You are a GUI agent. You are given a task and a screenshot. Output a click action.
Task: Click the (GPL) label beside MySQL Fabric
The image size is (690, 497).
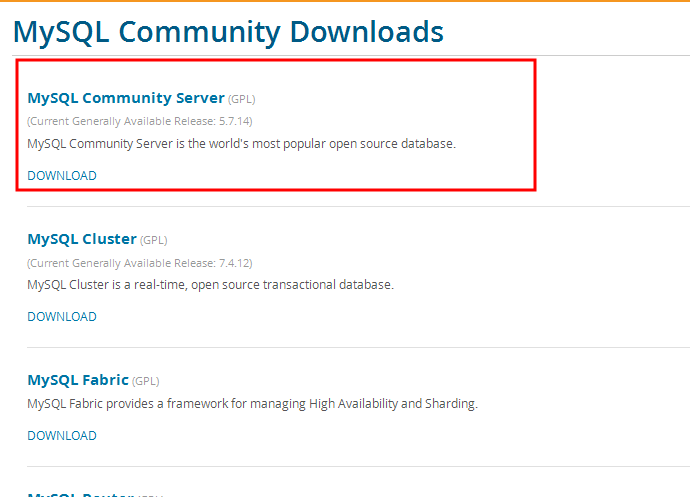[x=146, y=381]
